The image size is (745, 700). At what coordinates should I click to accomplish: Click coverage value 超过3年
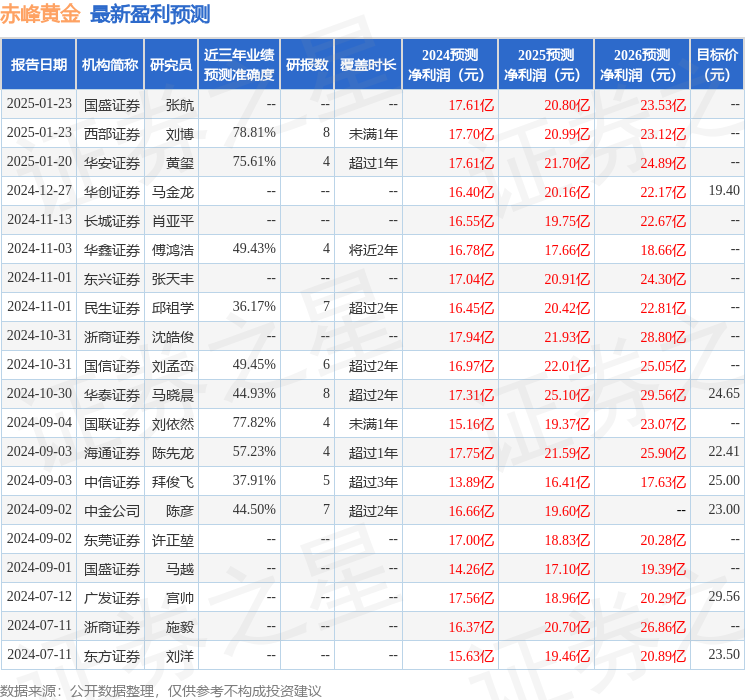[x=373, y=482]
